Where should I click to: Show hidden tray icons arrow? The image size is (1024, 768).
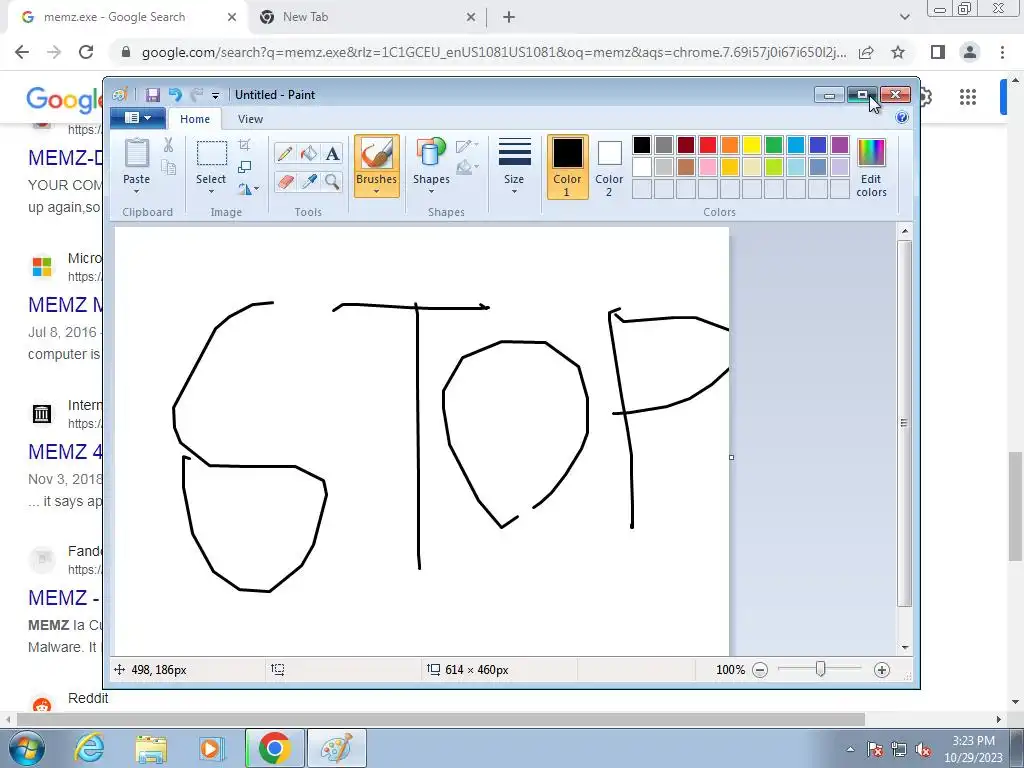tap(850, 750)
